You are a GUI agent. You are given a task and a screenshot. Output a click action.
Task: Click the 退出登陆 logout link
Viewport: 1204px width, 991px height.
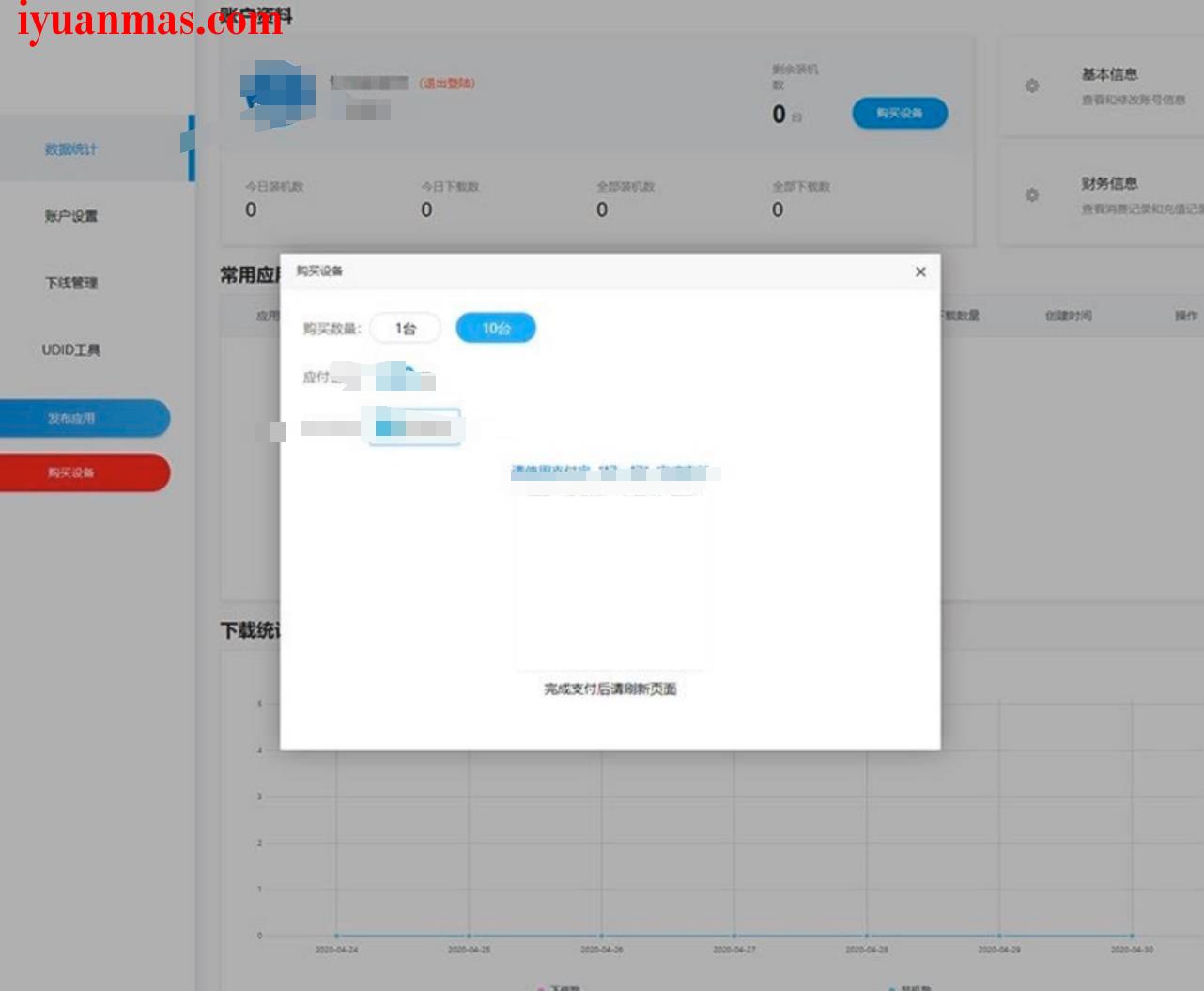coord(447,84)
